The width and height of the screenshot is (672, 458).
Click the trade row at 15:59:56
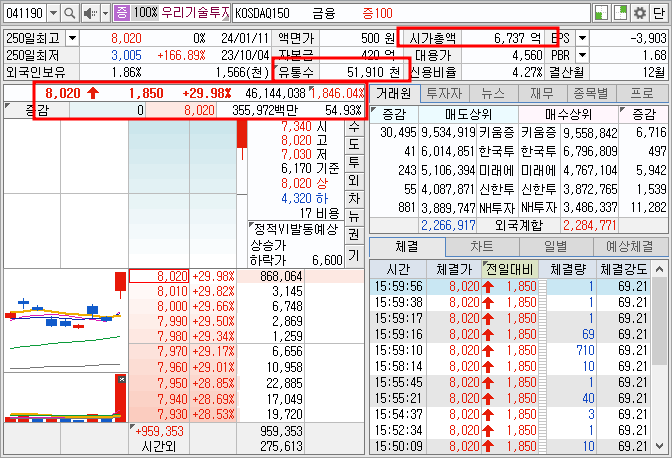pyautogui.click(x=509, y=286)
